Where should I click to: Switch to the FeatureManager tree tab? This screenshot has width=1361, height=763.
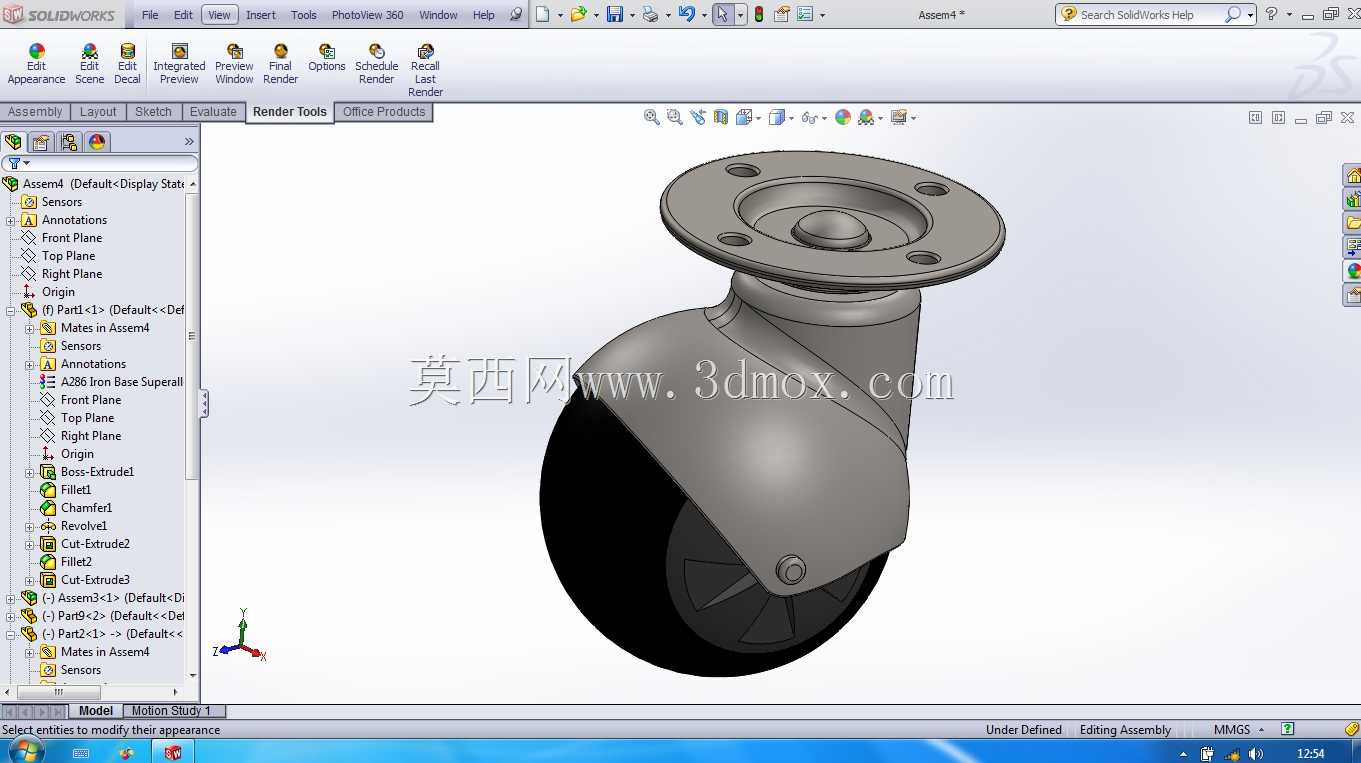(13, 142)
